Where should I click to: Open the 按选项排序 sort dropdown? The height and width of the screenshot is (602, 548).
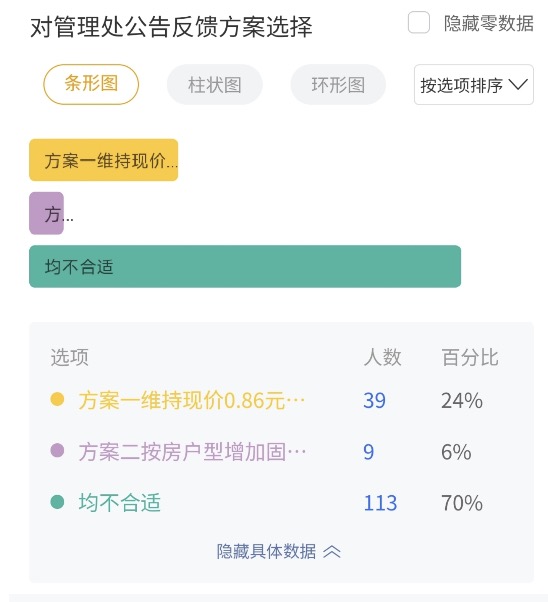[x=473, y=84]
